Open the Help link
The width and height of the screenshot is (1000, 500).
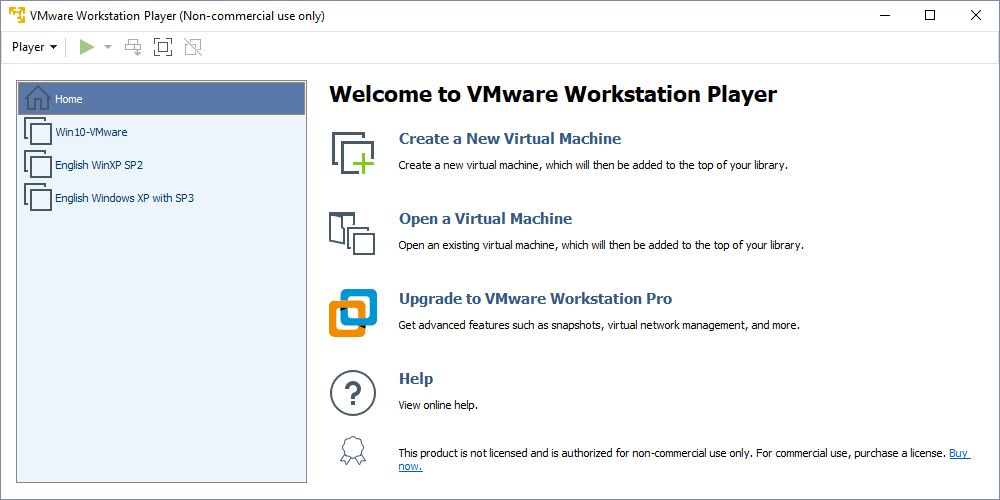click(416, 379)
